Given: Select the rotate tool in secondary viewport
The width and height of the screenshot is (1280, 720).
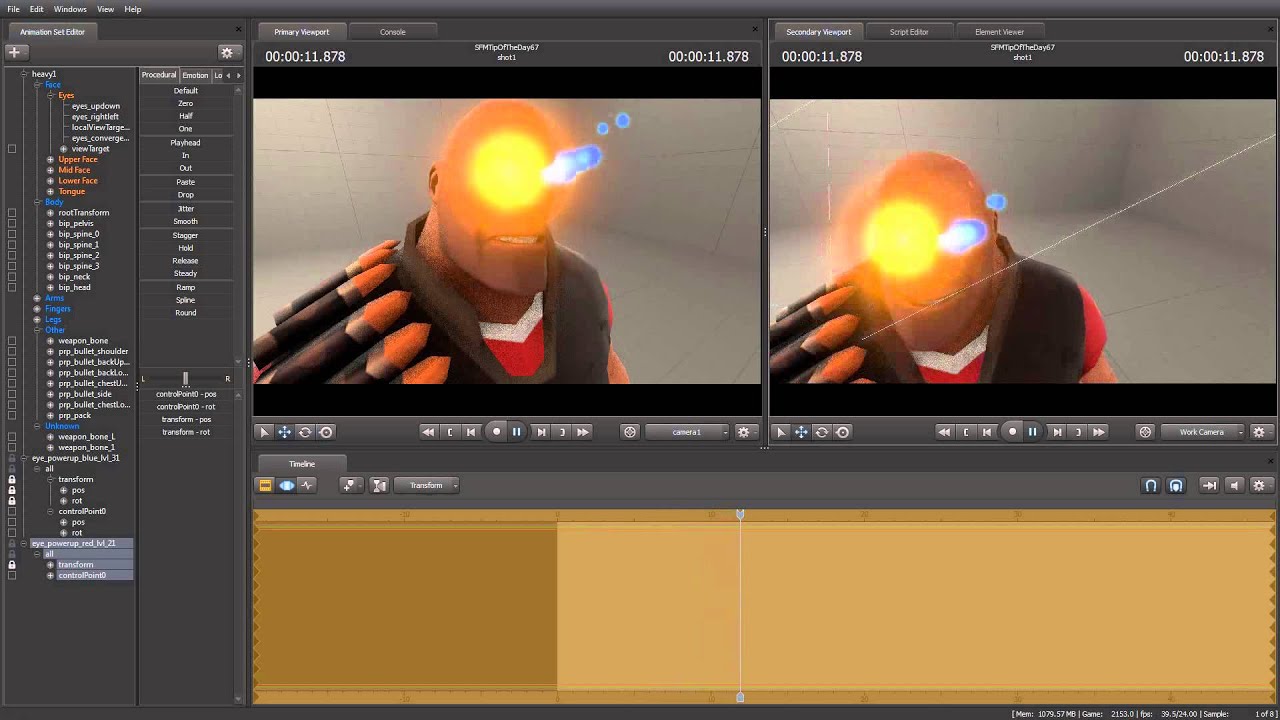Looking at the screenshot, I should (821, 432).
